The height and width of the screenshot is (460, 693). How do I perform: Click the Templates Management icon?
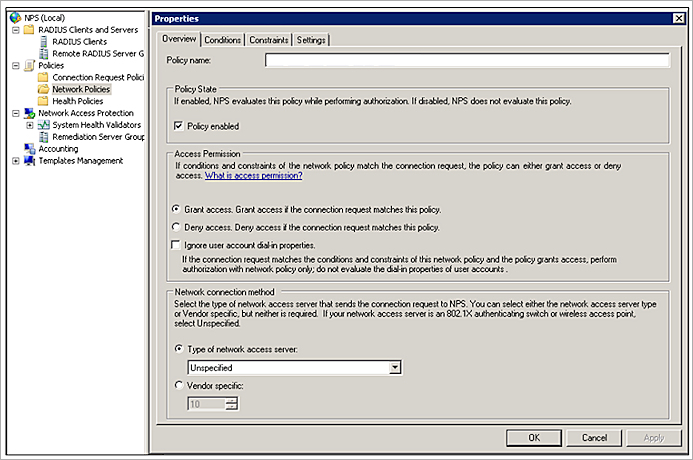point(29,161)
